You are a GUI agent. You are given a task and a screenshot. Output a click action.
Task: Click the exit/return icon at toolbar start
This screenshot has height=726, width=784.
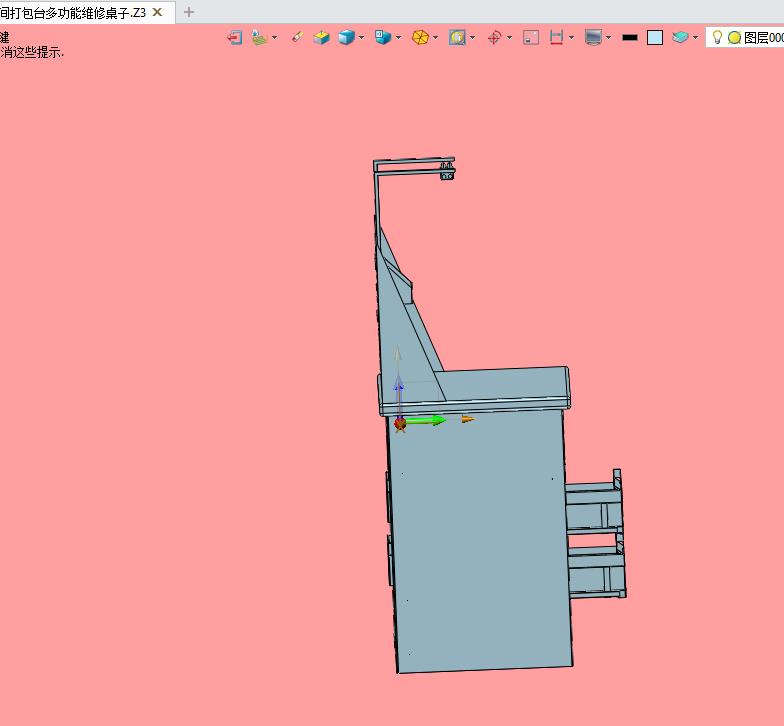pyautogui.click(x=234, y=37)
